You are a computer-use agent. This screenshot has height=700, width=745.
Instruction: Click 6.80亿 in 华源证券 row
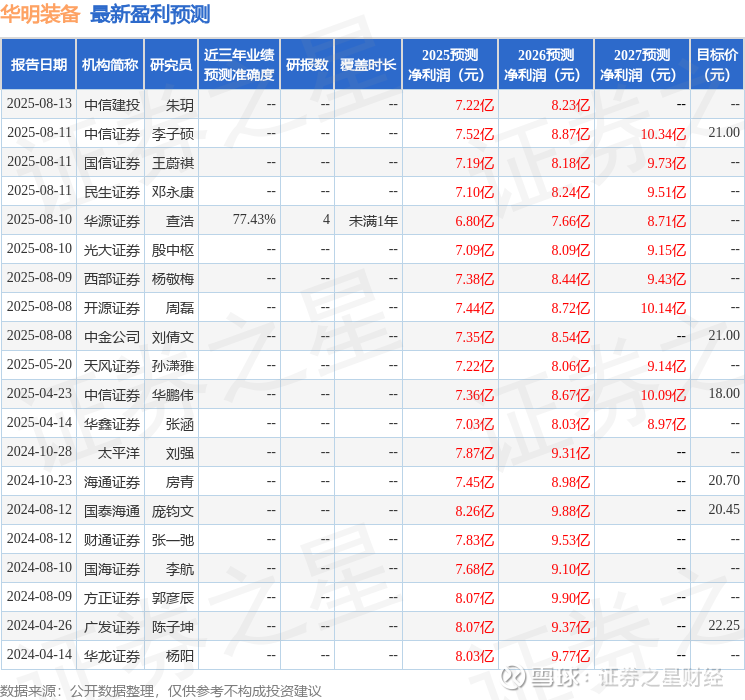point(475,221)
